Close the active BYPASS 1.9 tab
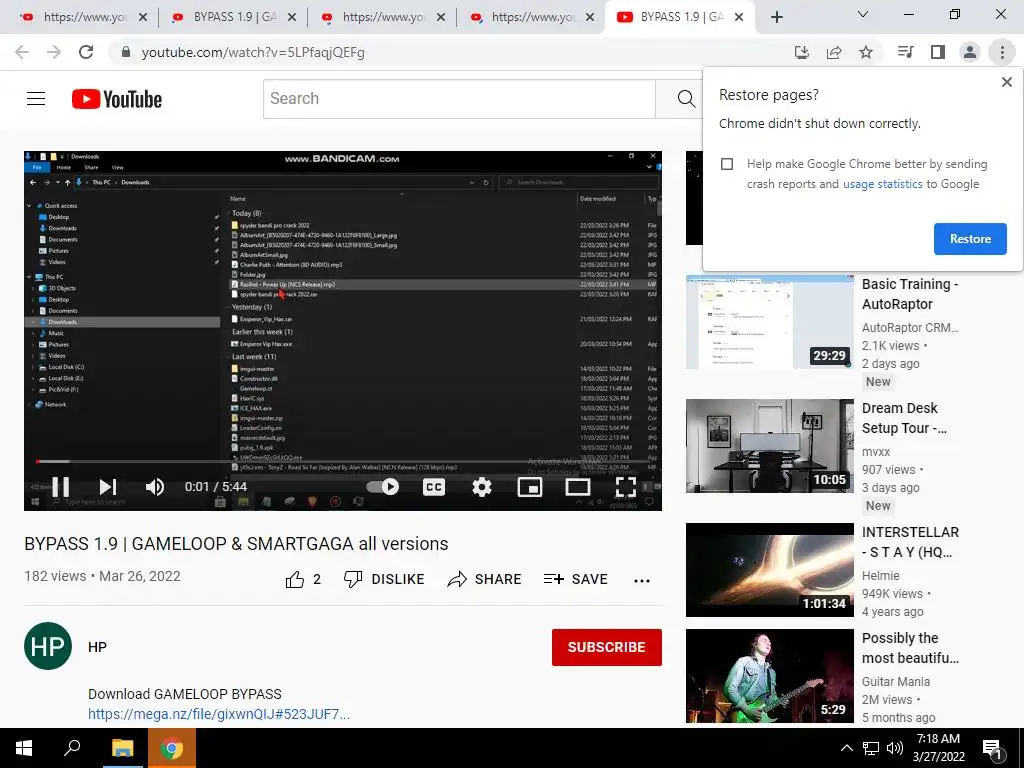This screenshot has height=768, width=1024. 739,17
